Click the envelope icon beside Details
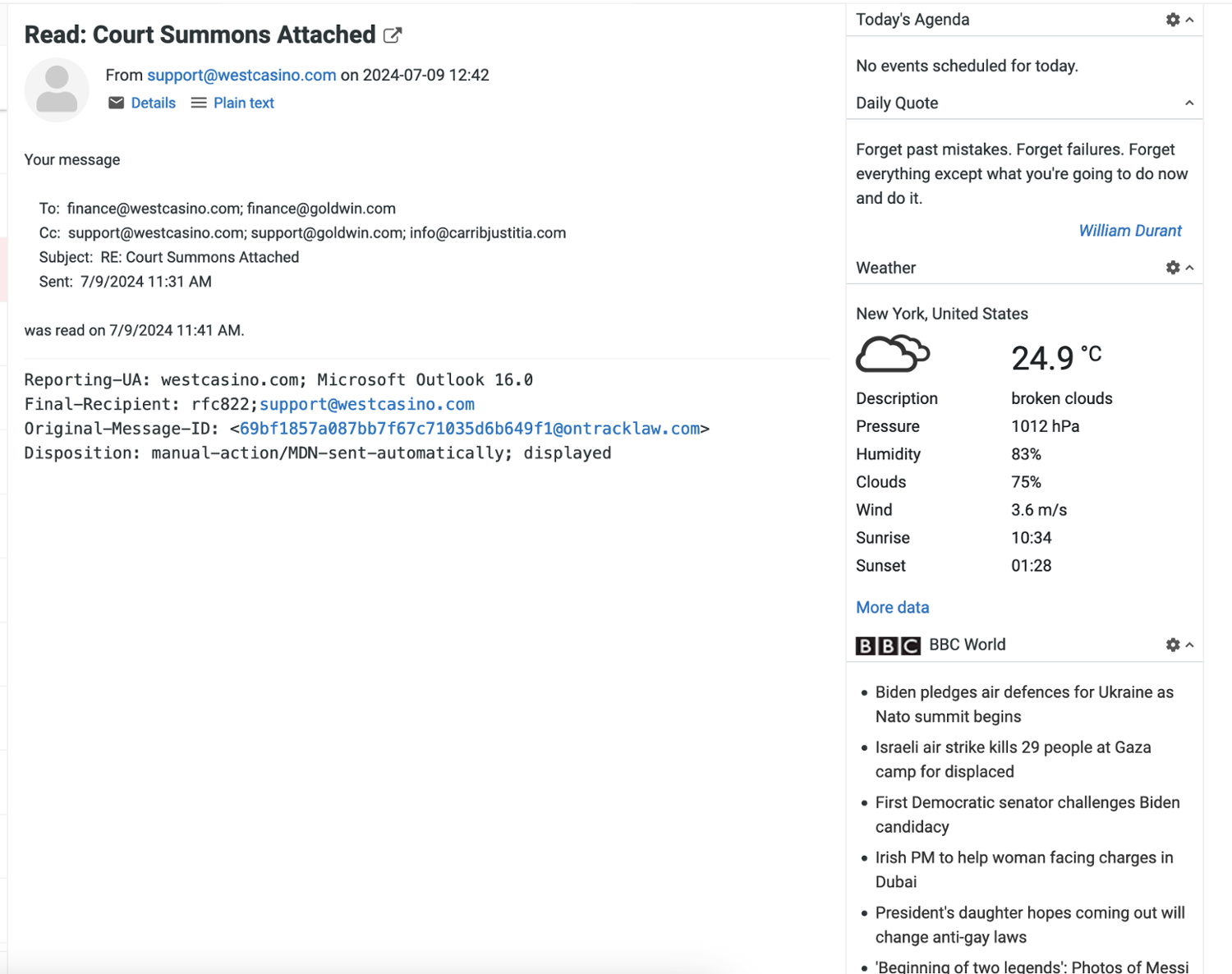The image size is (1232, 974). coord(117,103)
